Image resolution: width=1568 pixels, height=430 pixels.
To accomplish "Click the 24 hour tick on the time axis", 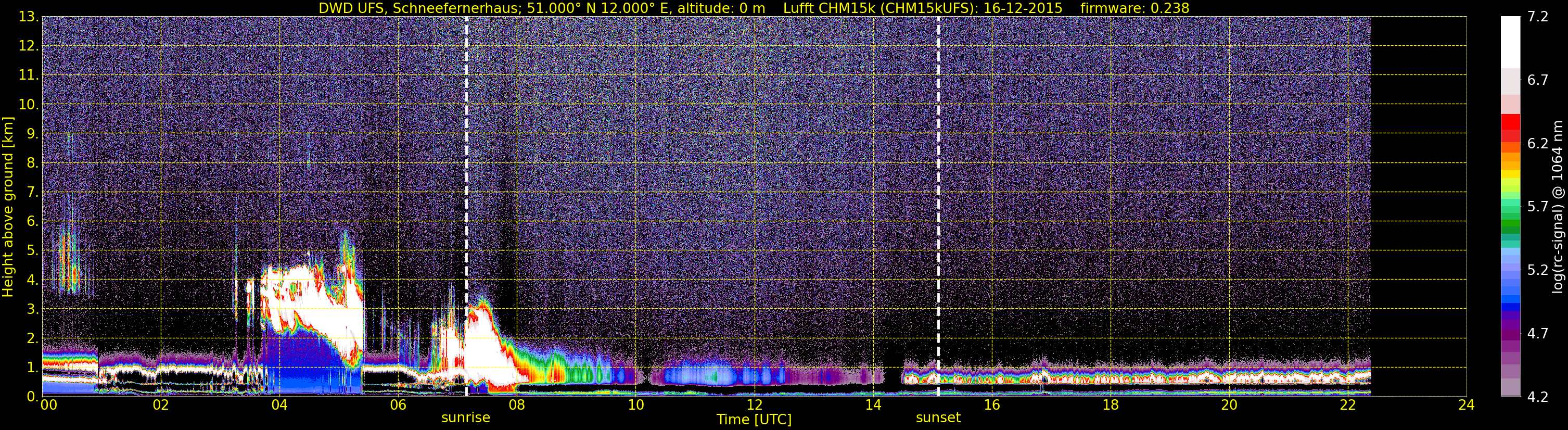I will point(1467,405).
